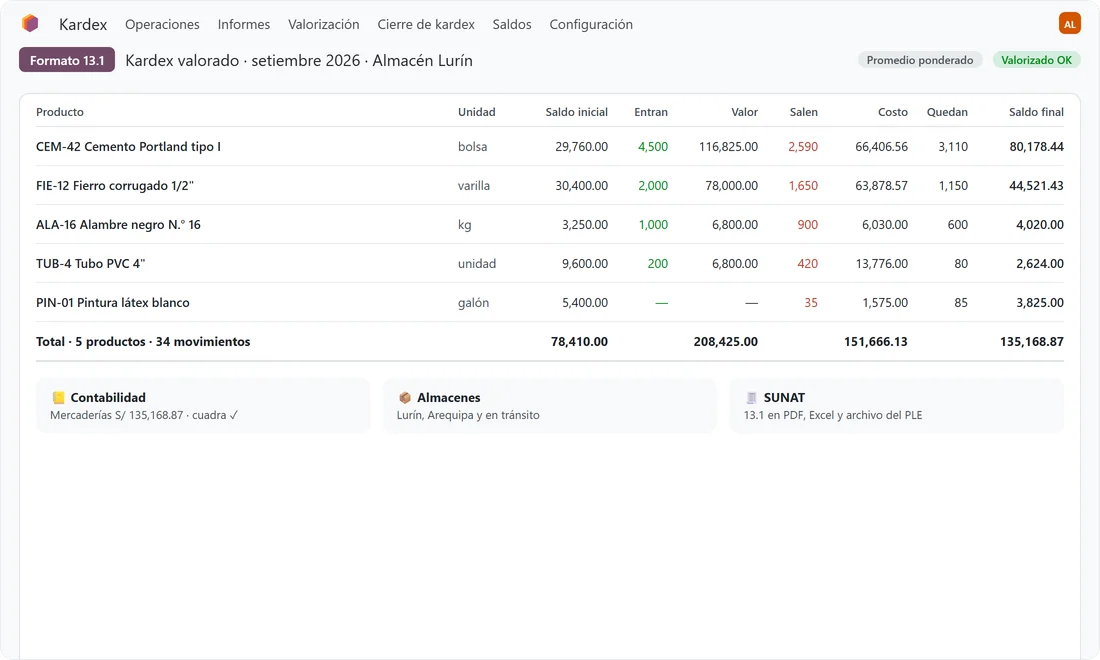Click the 13.1 en PDF, Excel text
This screenshot has height=660, width=1100.
click(x=833, y=415)
